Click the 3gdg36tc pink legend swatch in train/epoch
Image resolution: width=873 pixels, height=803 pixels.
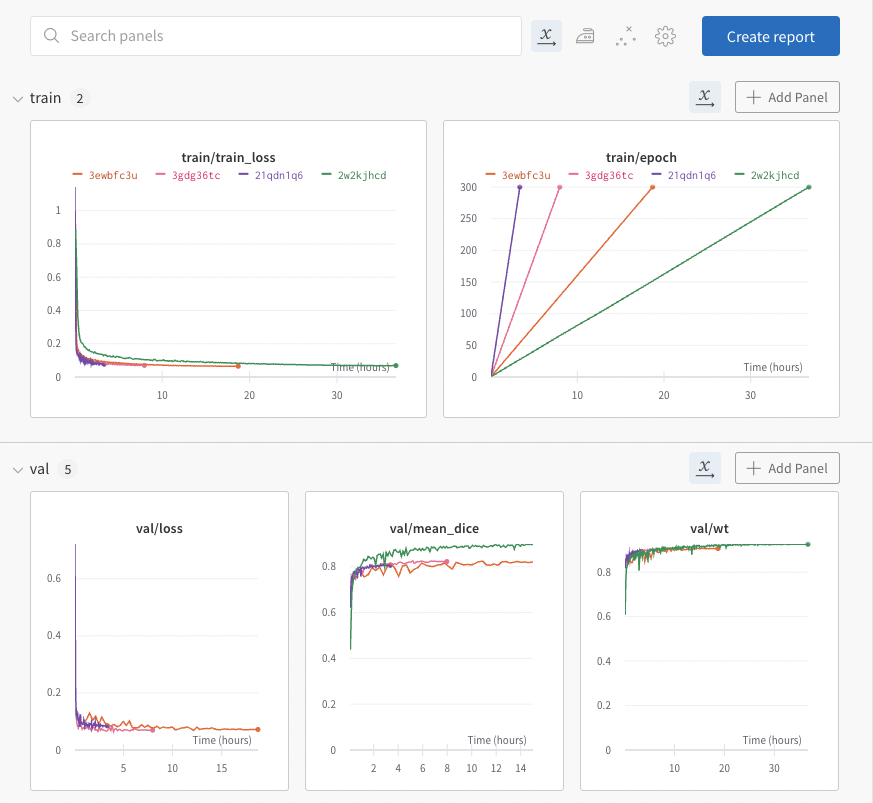pos(573,174)
